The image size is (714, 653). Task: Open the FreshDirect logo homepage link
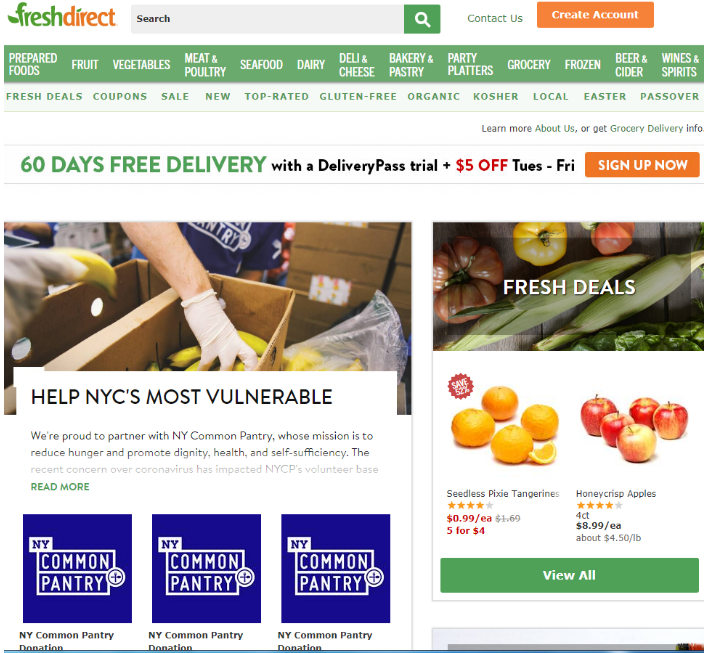[x=62, y=15]
